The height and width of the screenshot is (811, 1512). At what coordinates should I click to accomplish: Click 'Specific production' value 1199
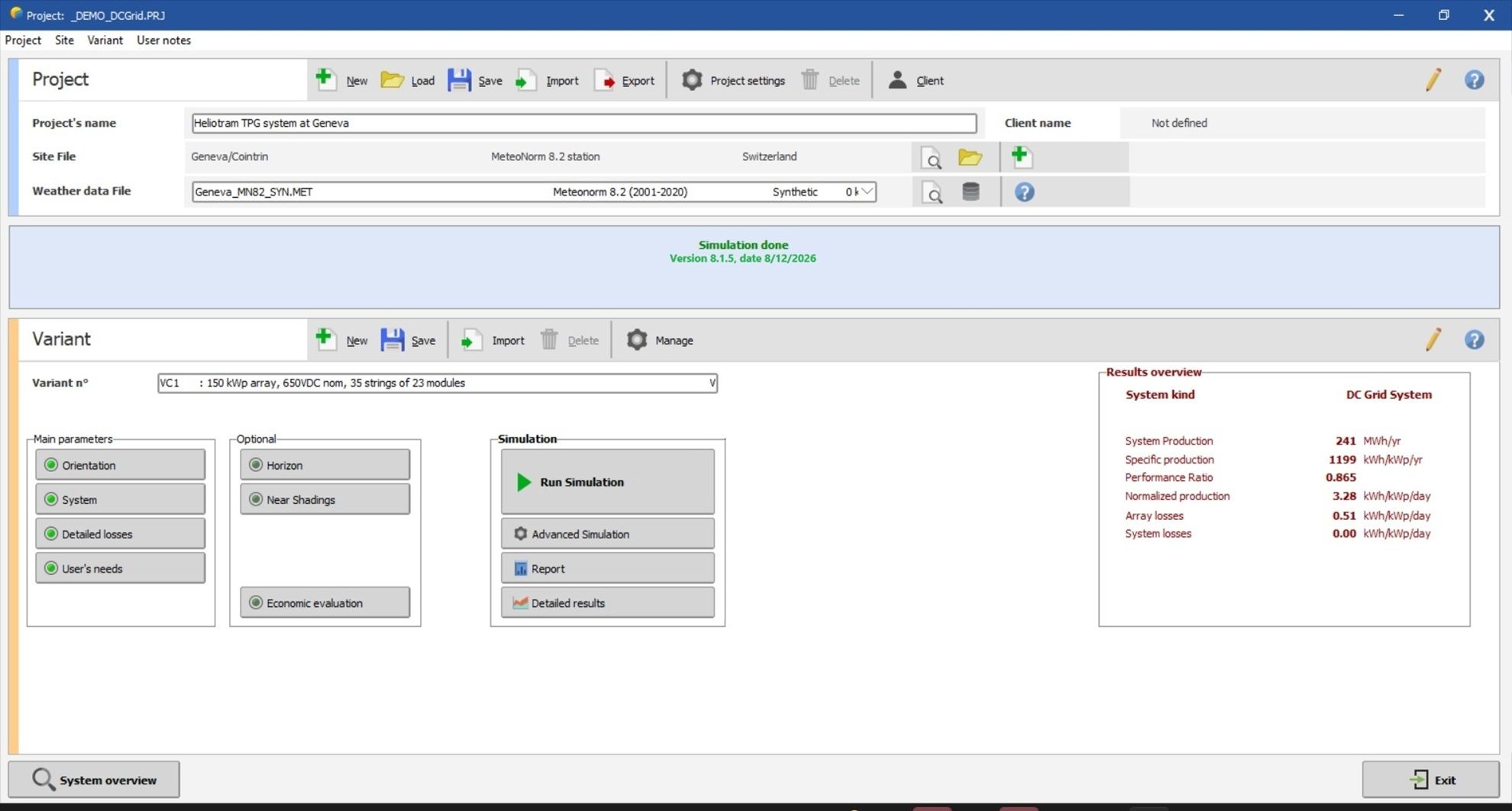tap(1342, 460)
